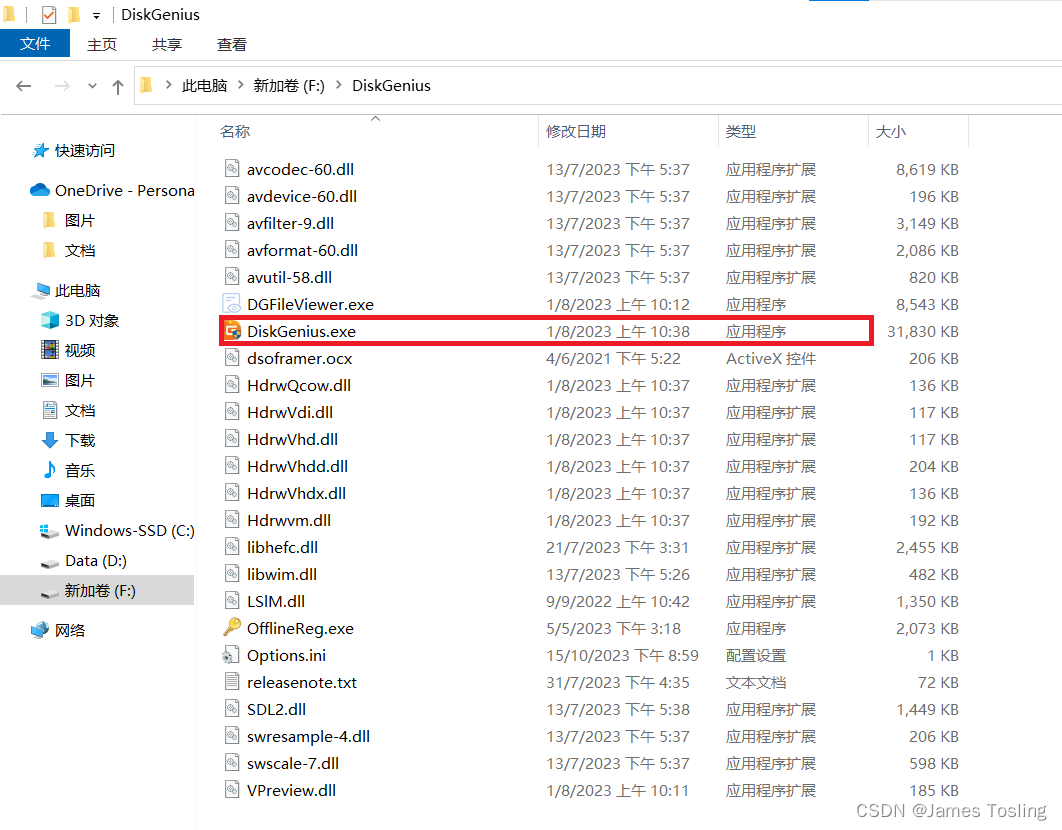Select the avformat-60.dll file

coord(302,251)
